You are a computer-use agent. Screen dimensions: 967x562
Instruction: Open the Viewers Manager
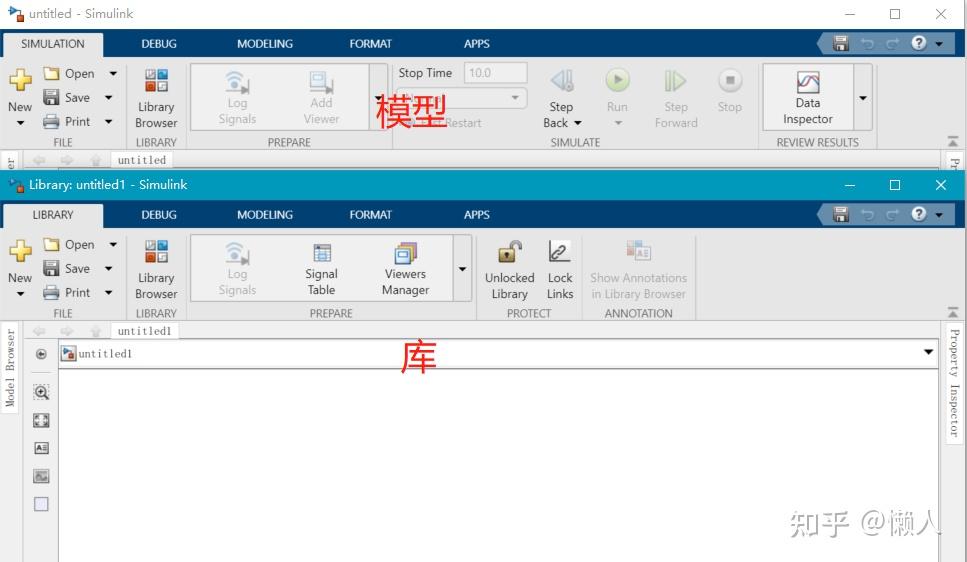(405, 269)
